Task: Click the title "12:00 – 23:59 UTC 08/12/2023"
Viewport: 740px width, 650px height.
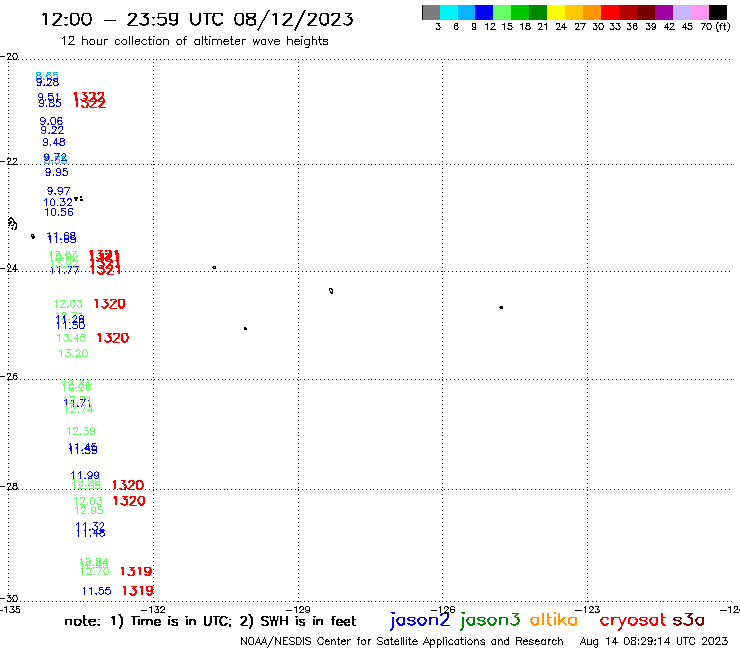Action: 197,19
